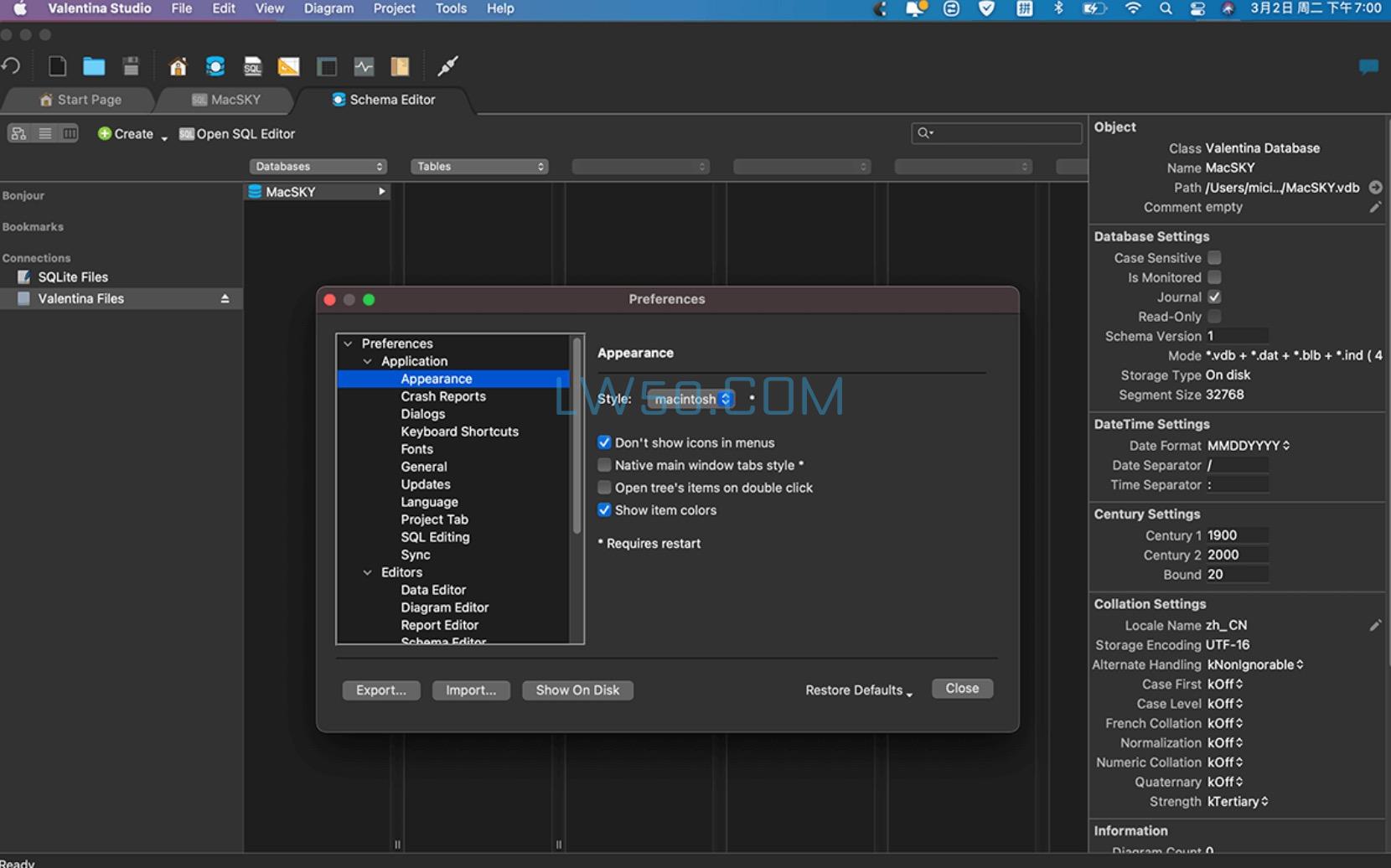
Task: Toggle Case Sensitive database setting
Action: coord(1214,257)
